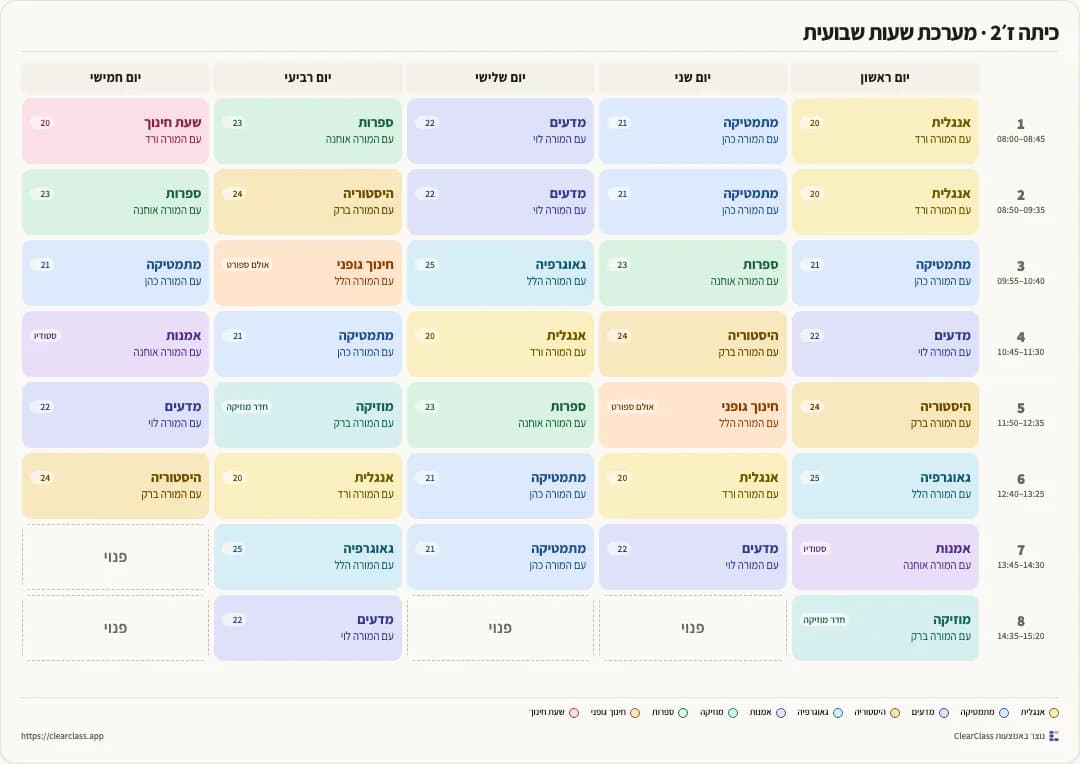1080x764 pixels.
Task: Open Tuesday period 7 מתמטיקה card
Action: [500, 557]
